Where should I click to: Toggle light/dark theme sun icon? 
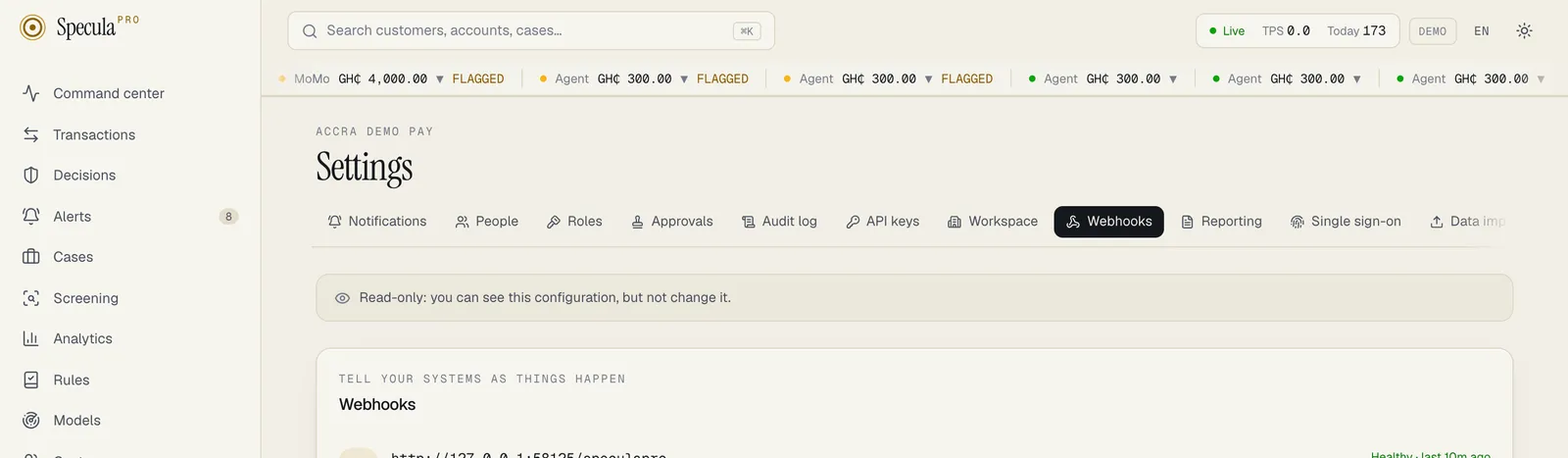point(1524,31)
